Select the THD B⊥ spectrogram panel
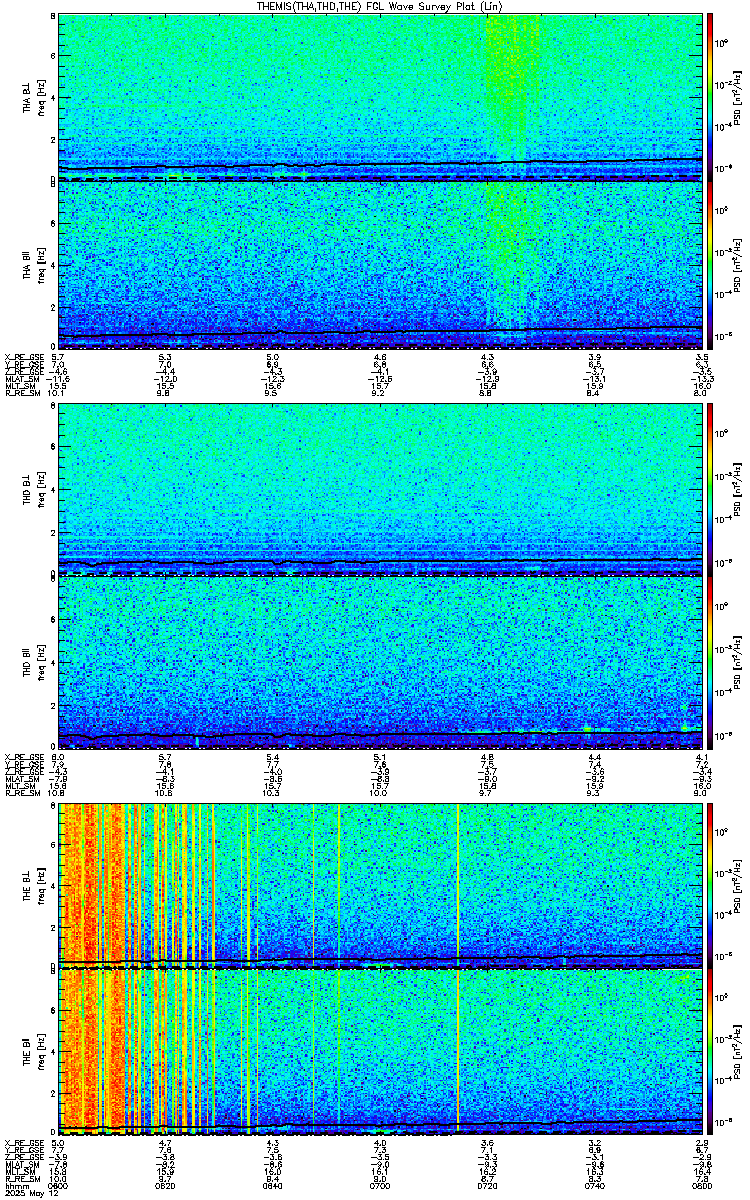 381,490
